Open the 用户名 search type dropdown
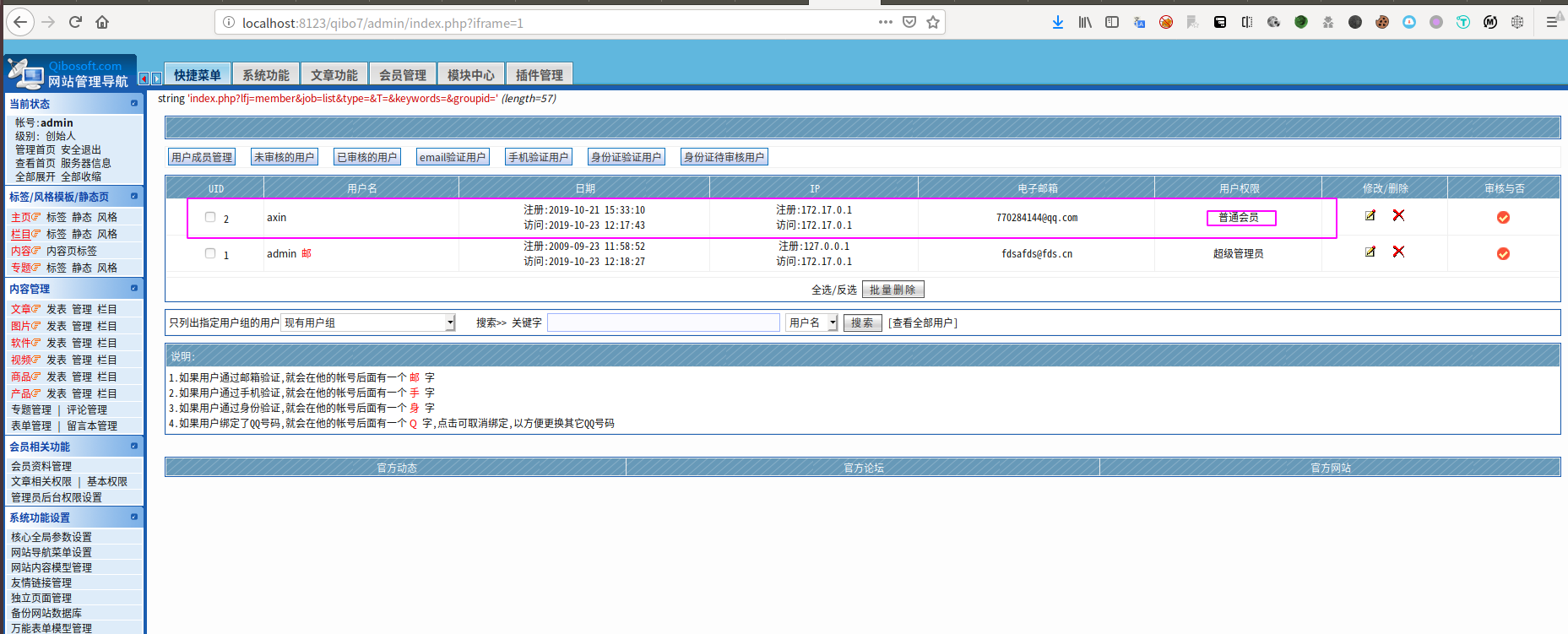This screenshot has width=1568, height=634. 812,322
